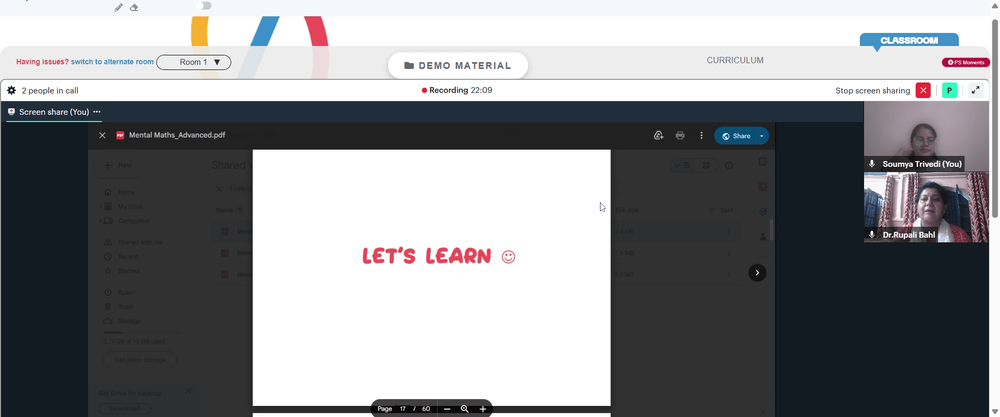Close the Mental Maths PDF preview
Viewport: 1000px width, 417px height.
tap(102, 135)
